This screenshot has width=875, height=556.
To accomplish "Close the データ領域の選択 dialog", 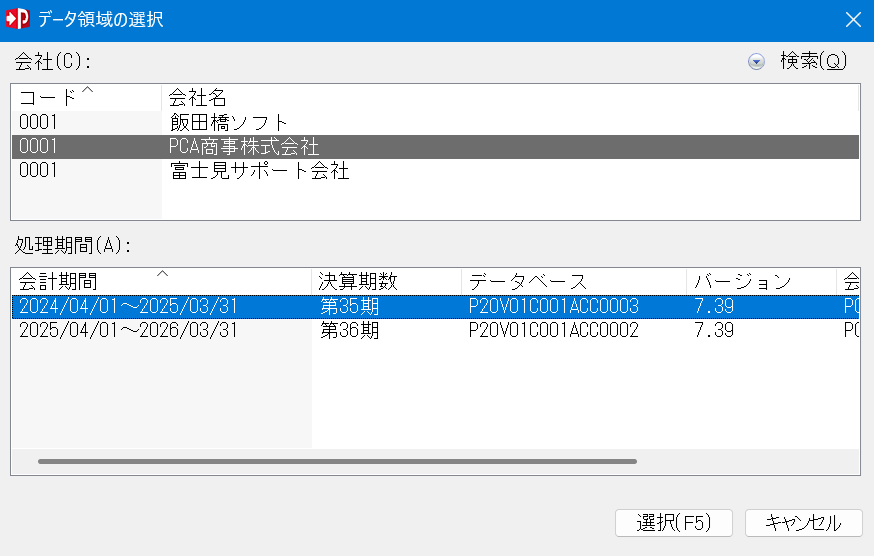I will click(853, 20).
